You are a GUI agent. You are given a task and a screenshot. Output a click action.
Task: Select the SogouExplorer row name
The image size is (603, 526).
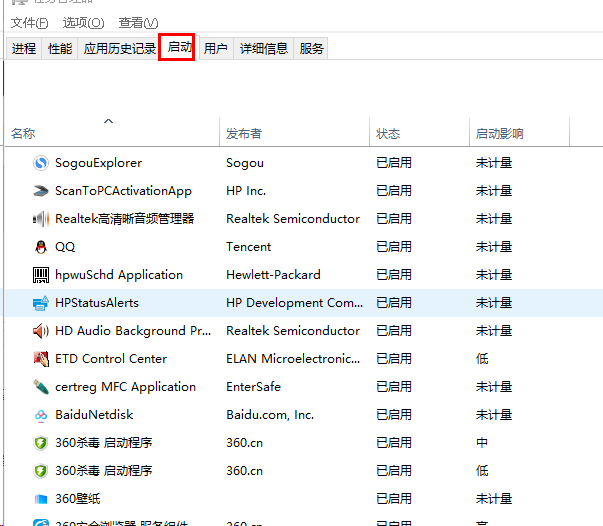[98, 163]
